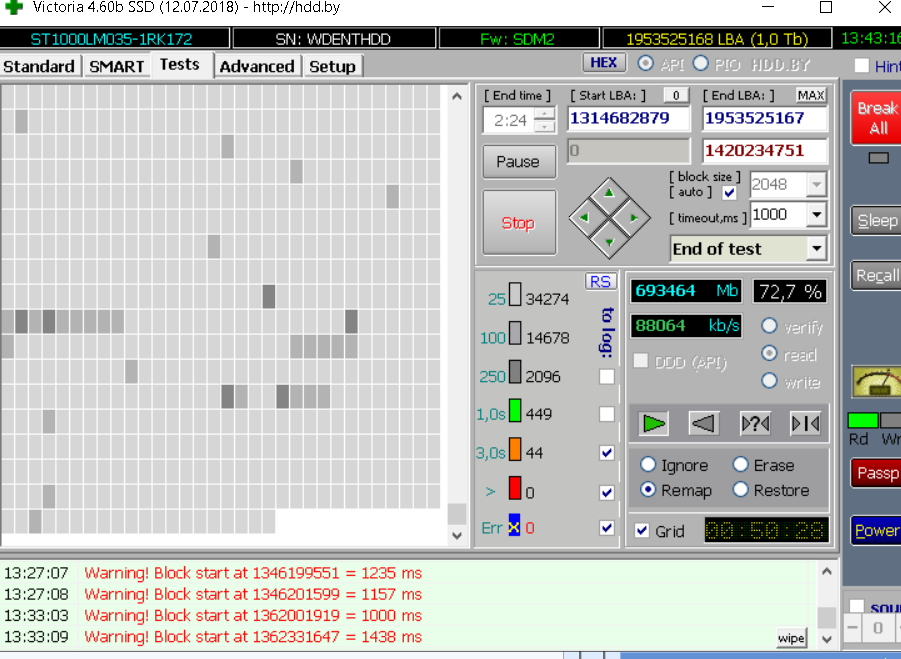Screen dimensions: 901x659
Task: Click the MAX button above End LBA
Action: [x=811, y=95]
